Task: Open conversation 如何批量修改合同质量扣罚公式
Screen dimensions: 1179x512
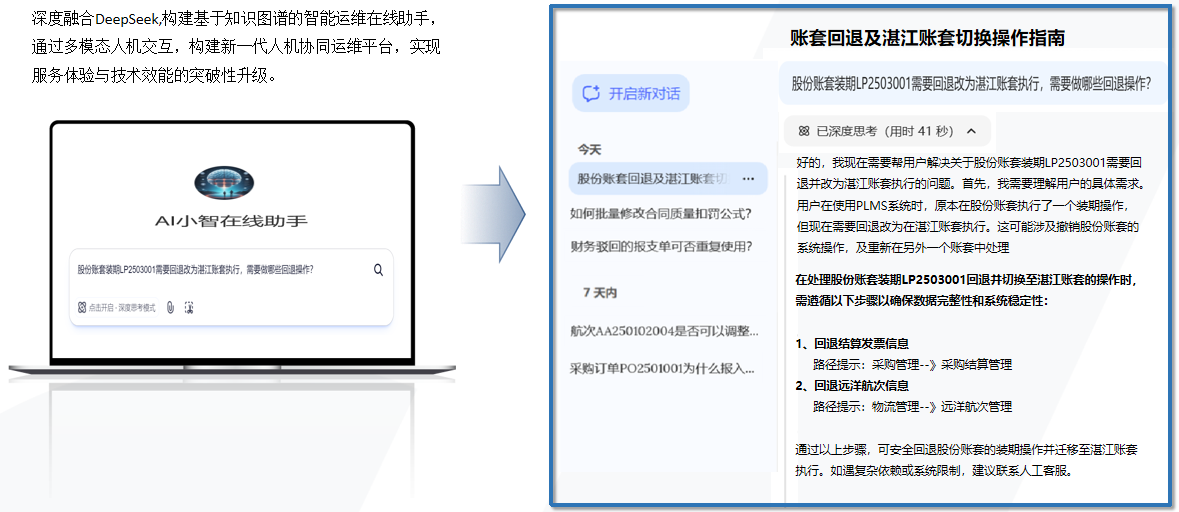Action: coord(660,212)
